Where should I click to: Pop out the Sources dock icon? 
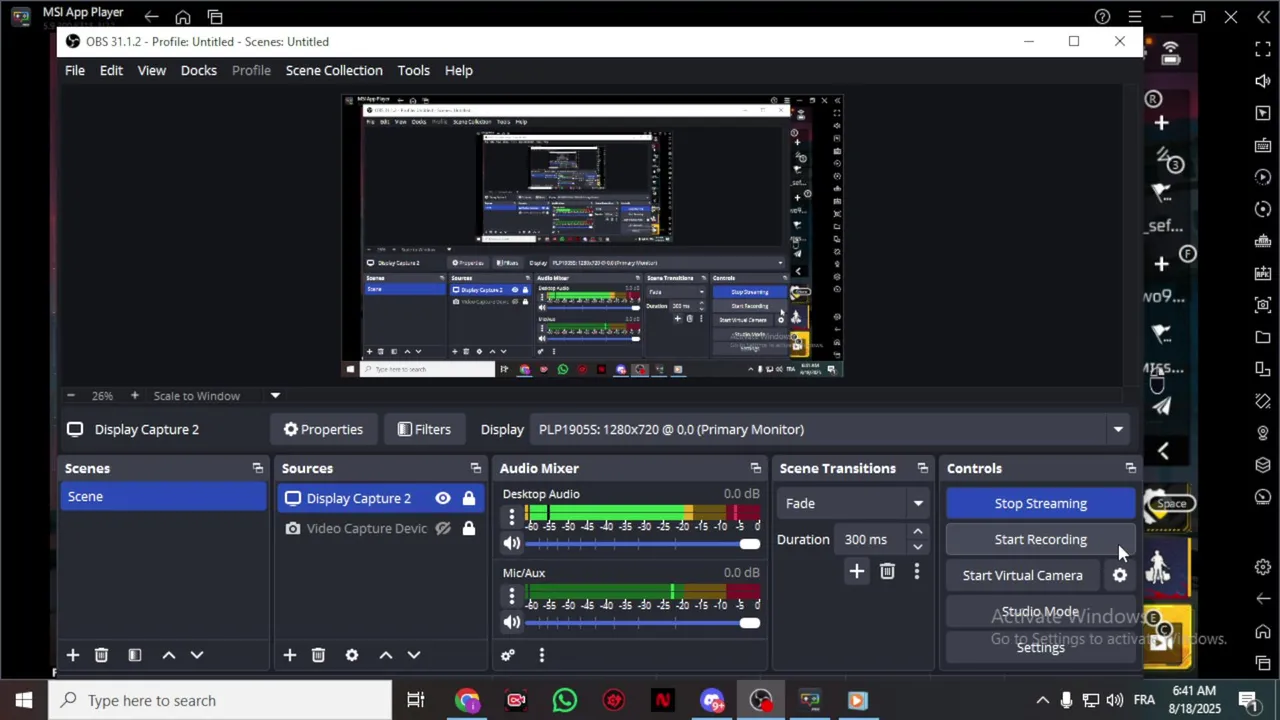coord(476,468)
